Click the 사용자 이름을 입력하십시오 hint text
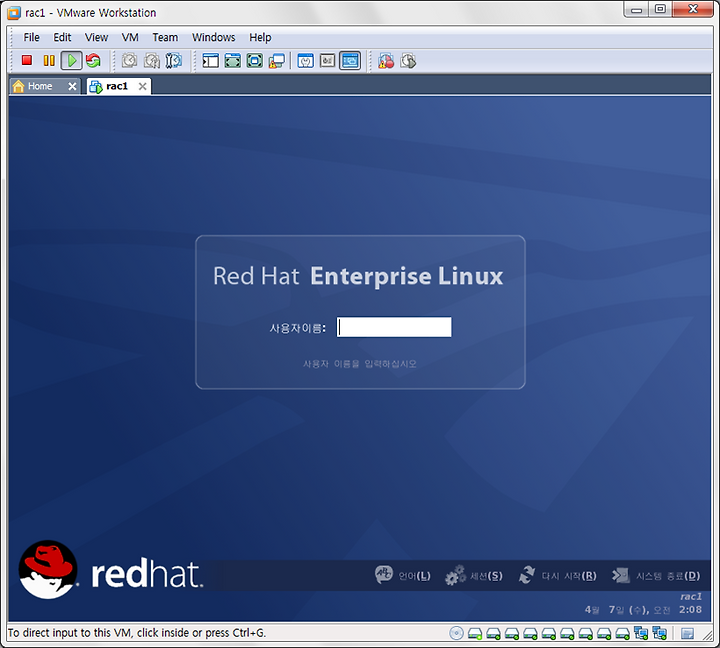720x648 pixels. pyautogui.click(x=360, y=364)
